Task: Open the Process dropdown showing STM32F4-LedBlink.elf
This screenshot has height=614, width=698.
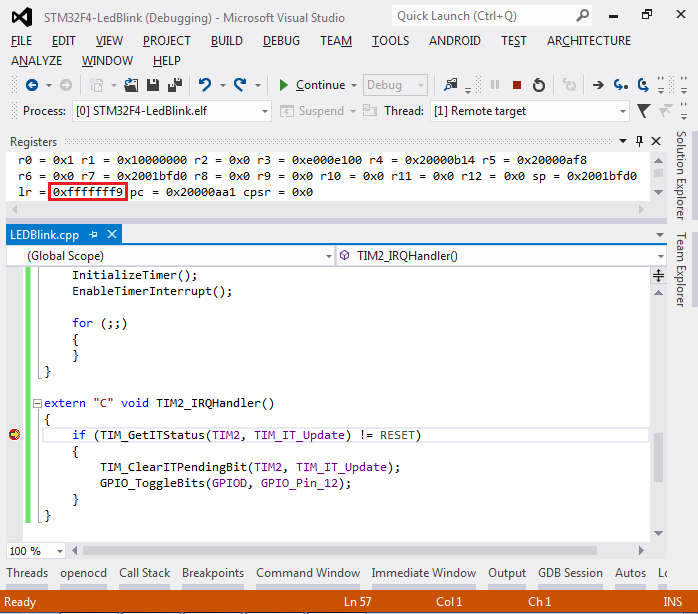Action: click(x=172, y=111)
